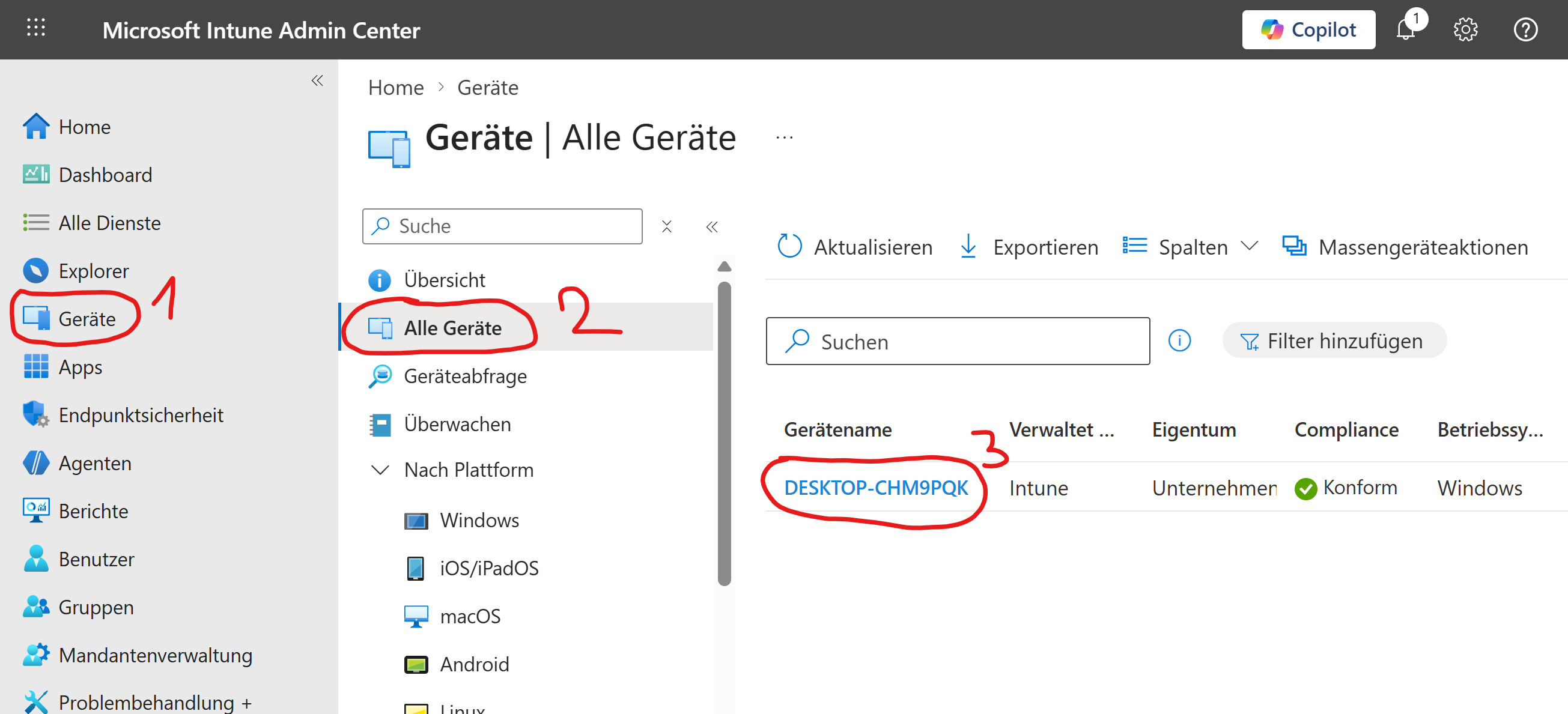Open Massengeräteaktionen bulk actions
Viewport: 1568px width, 714px height.
click(1405, 247)
